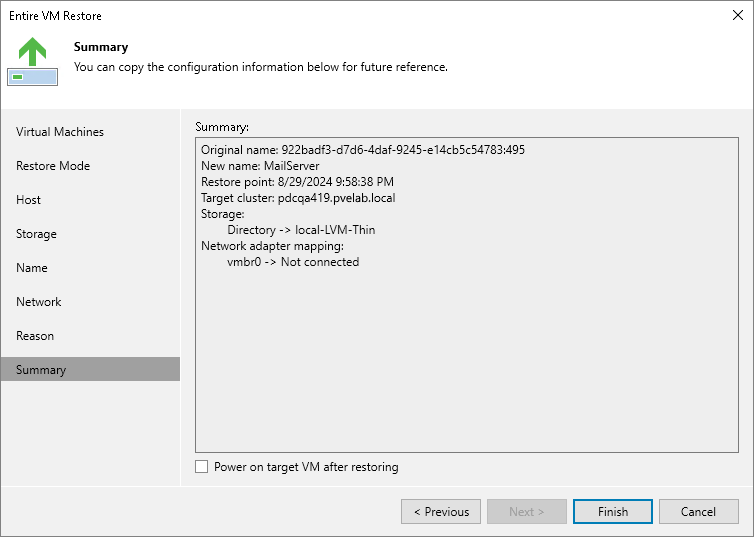Screen dimensions: 754x537
Task: Click the green restore arrow icon
Action: (x=32, y=61)
